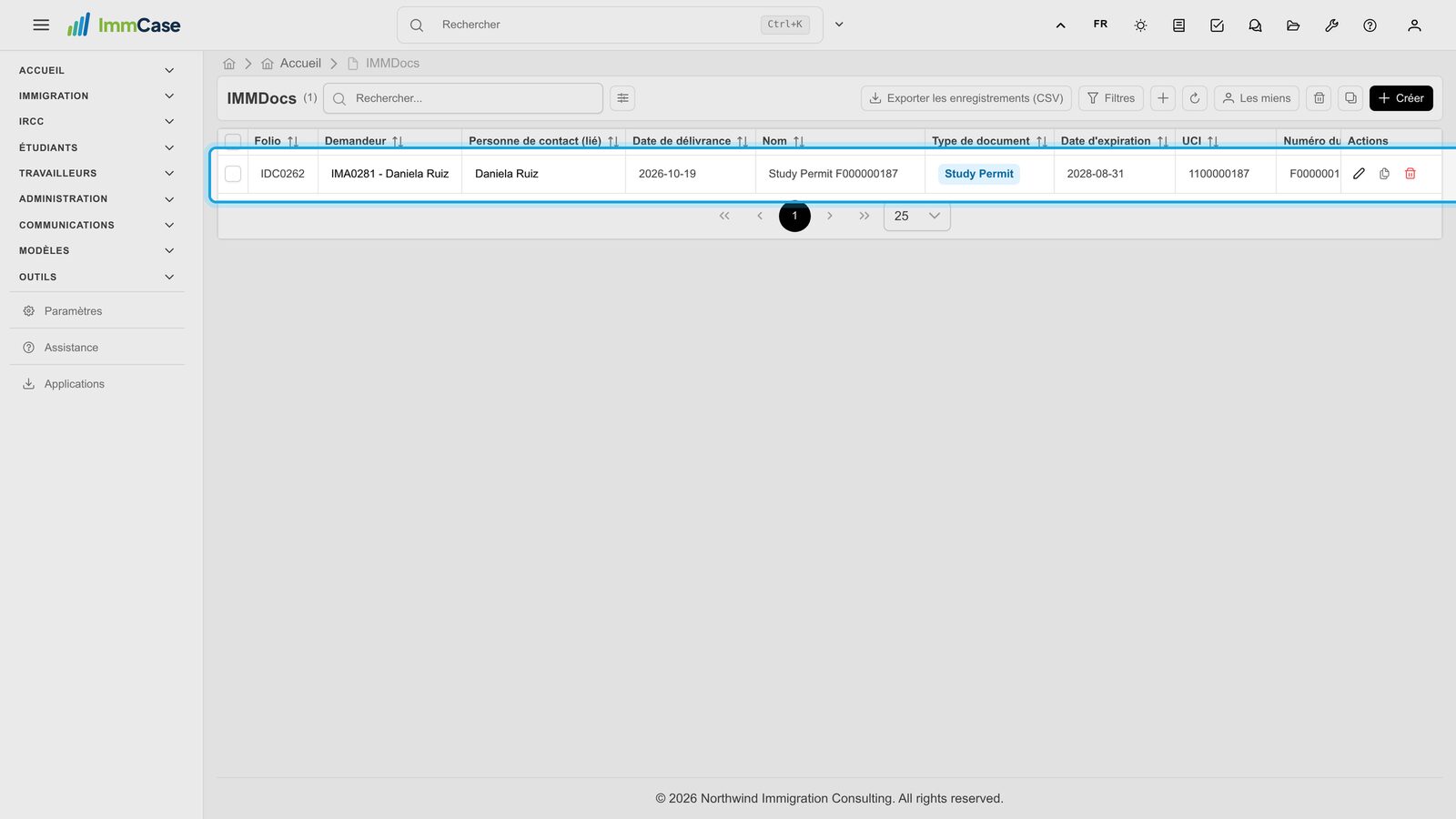Click the plus icon next to Filtres
This screenshot has width=1456, height=819.
1163,98
